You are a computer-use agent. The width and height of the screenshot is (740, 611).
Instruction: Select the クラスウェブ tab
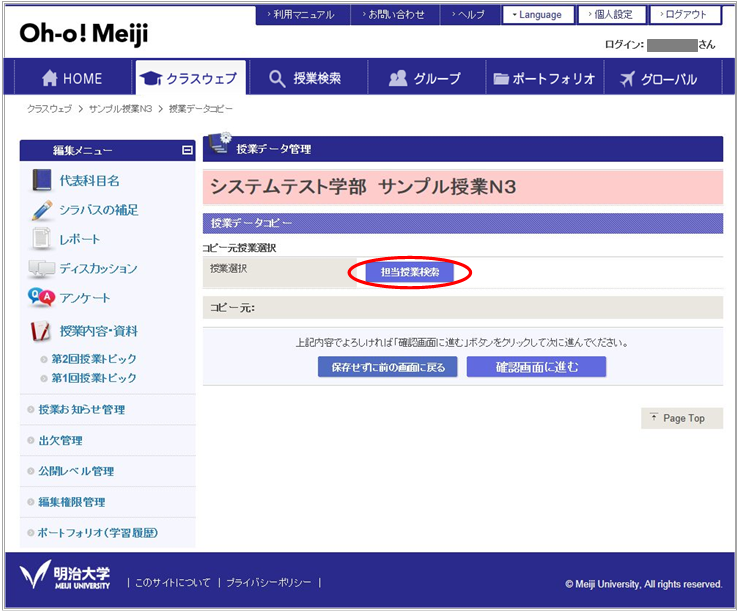tap(190, 78)
